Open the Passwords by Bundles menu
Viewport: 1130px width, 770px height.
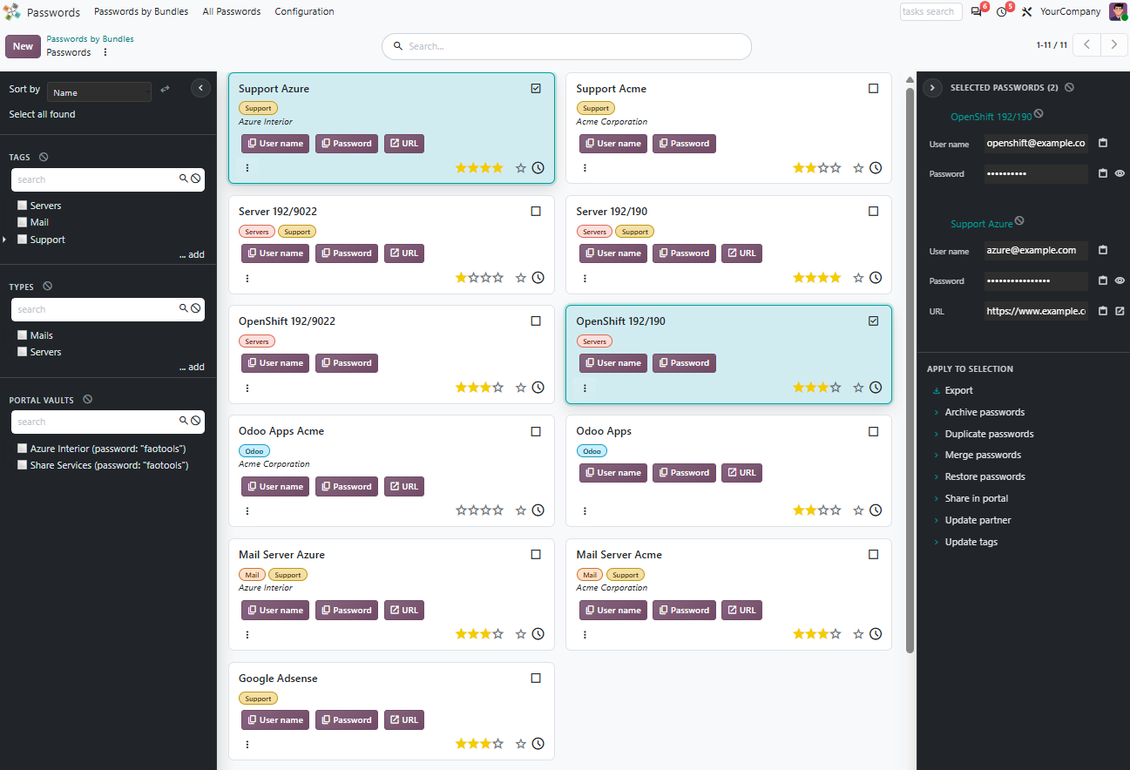[x=141, y=12]
